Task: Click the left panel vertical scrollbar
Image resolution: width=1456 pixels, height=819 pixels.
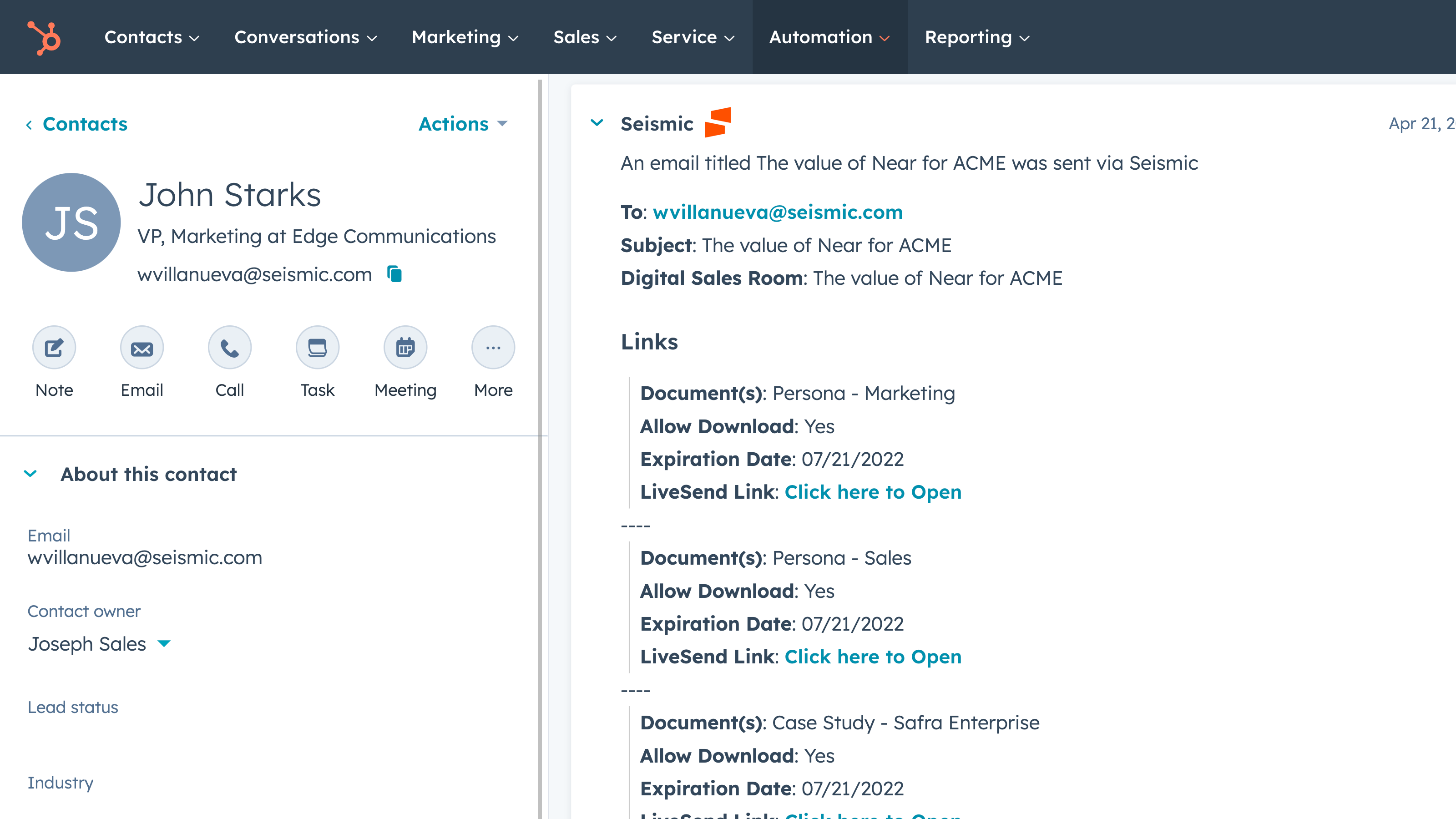Action: click(x=540, y=450)
